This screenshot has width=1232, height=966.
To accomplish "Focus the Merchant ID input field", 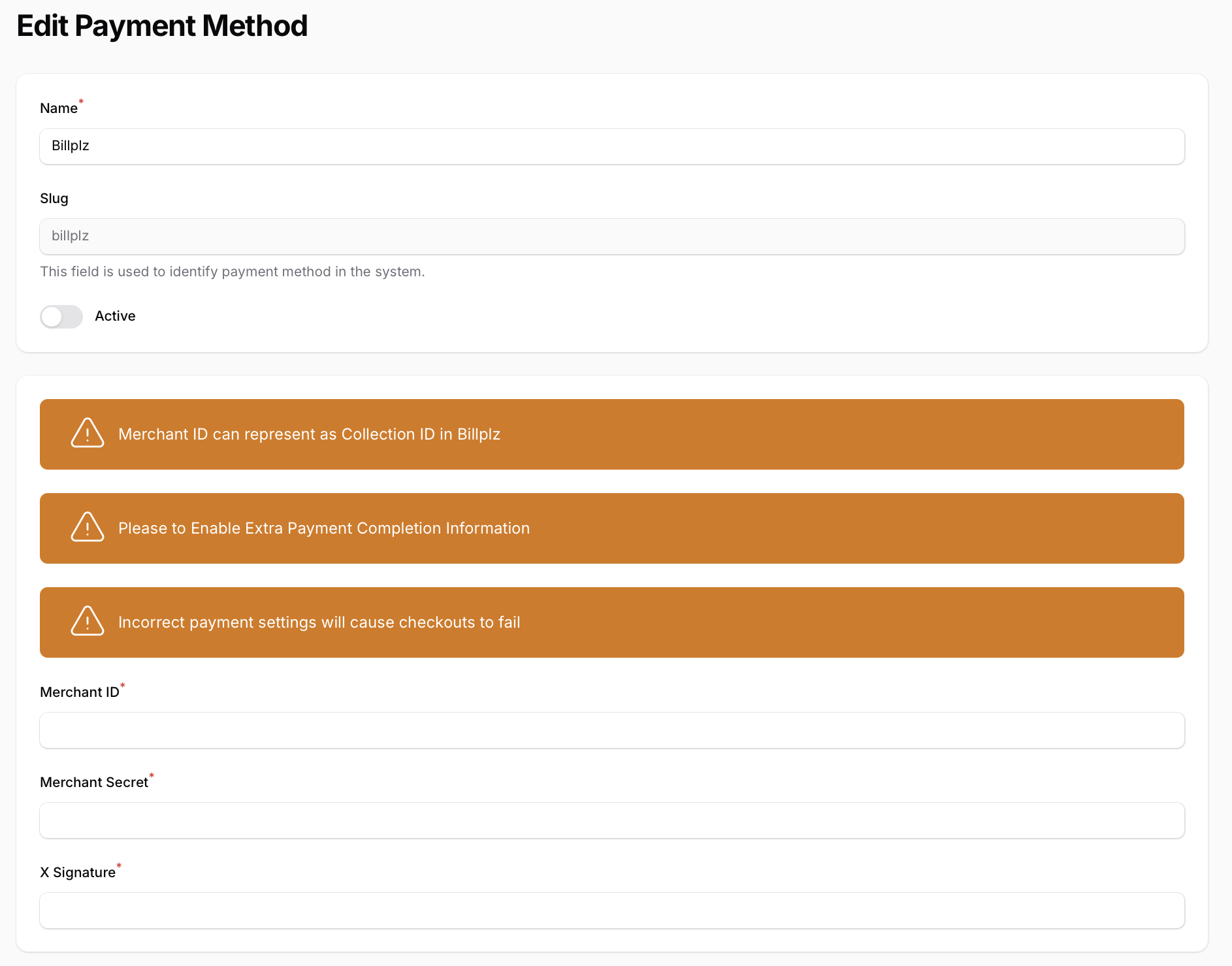I will tap(612, 730).
